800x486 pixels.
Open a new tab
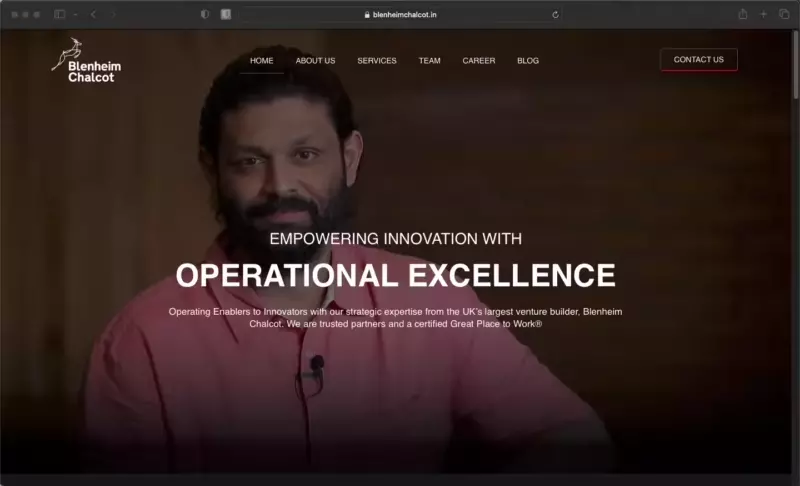[763, 14]
